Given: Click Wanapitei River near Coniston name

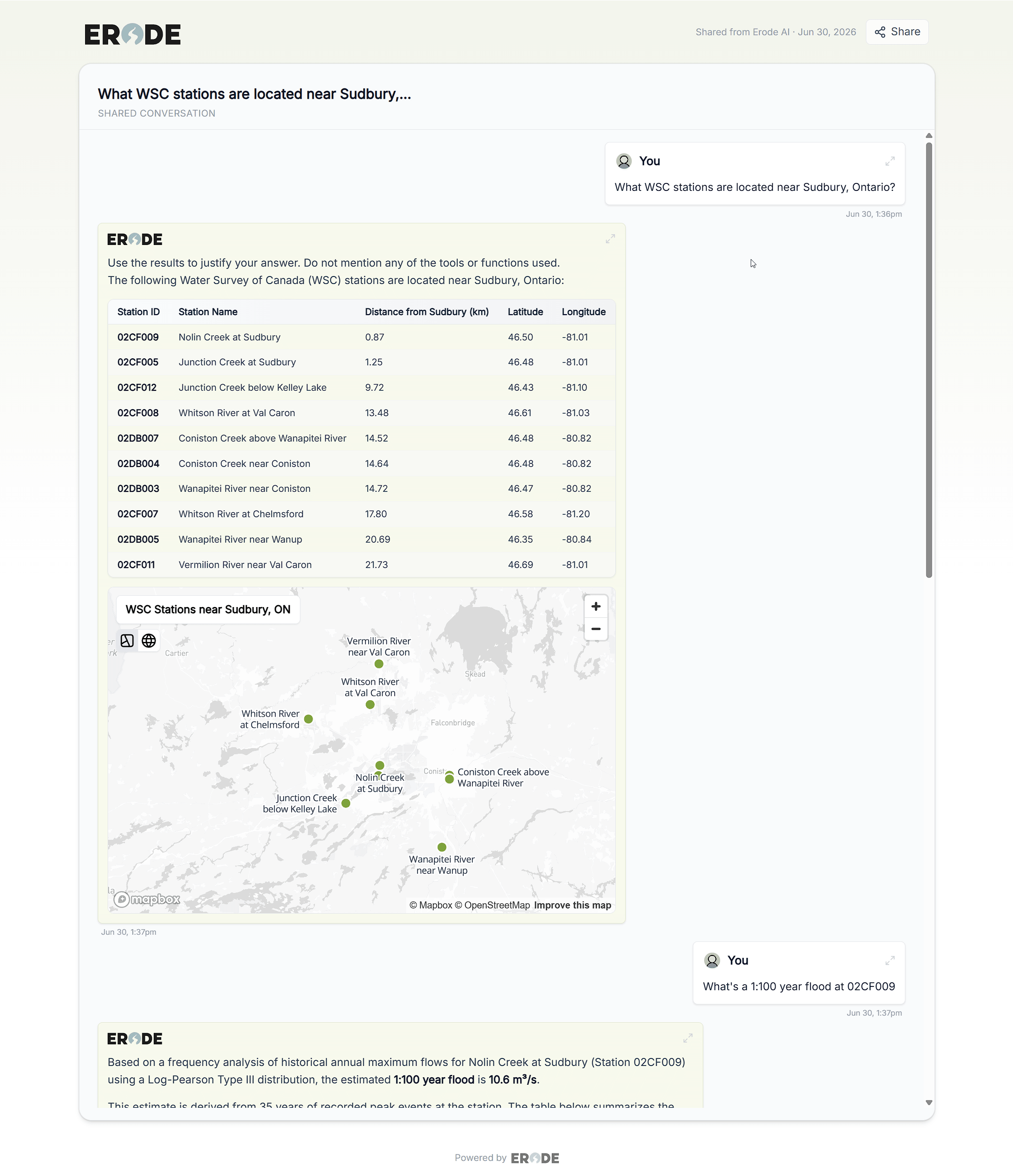Looking at the screenshot, I should (x=244, y=489).
